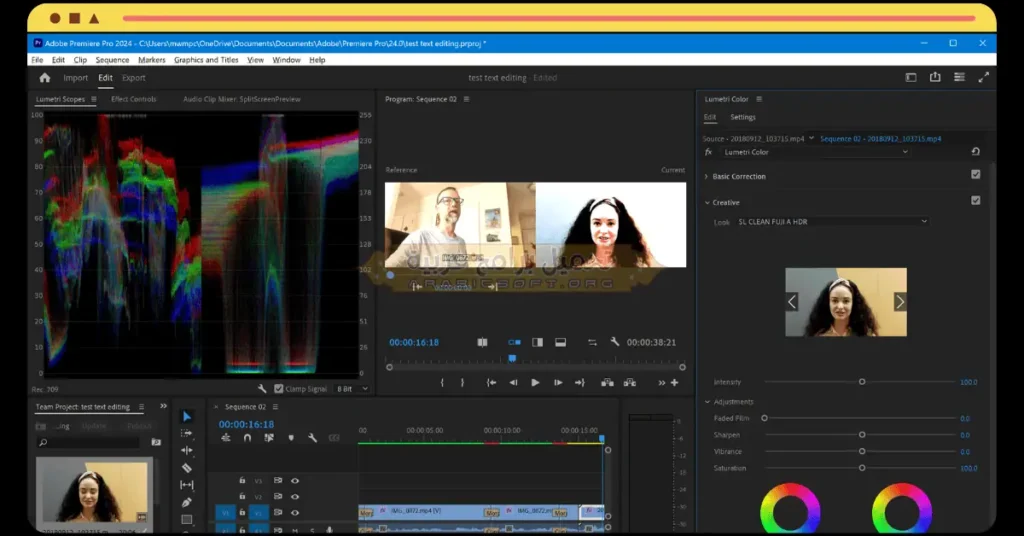Switch to the Import workspace
1024x536 pixels.
click(76, 78)
